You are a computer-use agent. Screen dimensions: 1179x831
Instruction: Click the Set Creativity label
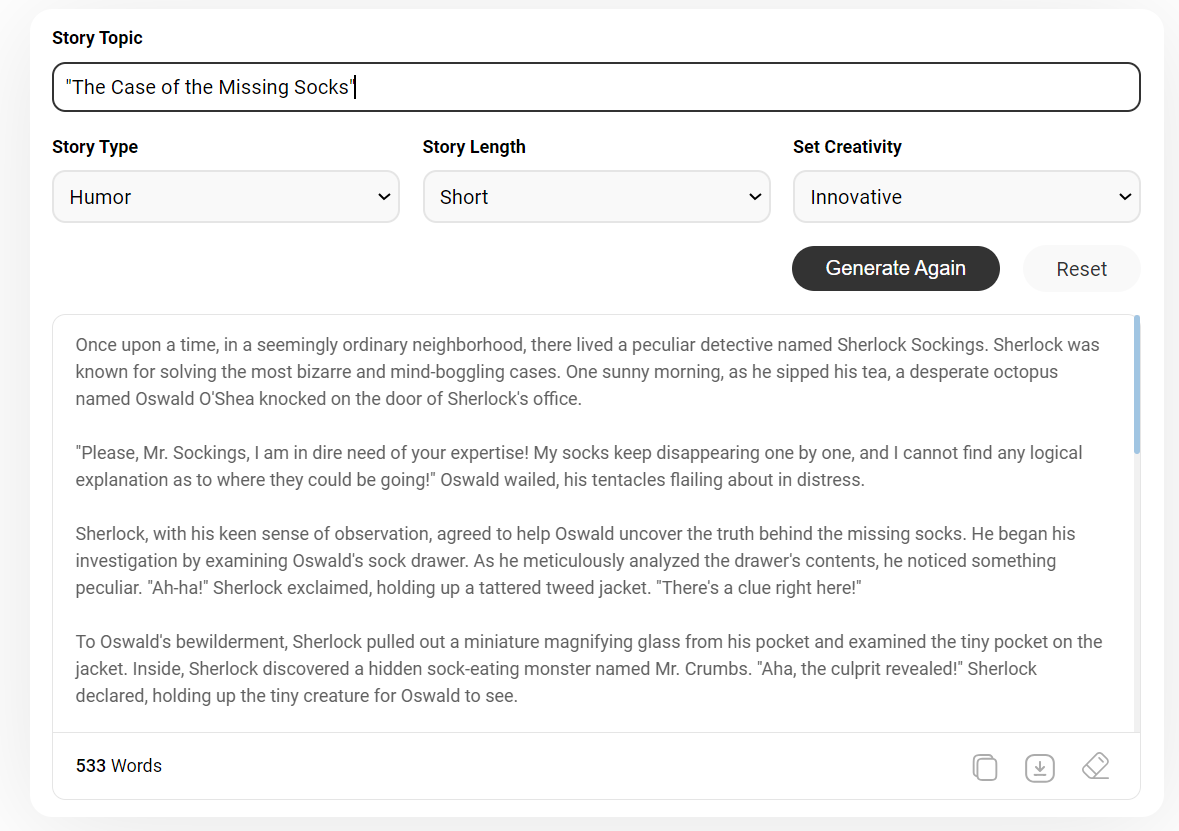[x=847, y=147]
